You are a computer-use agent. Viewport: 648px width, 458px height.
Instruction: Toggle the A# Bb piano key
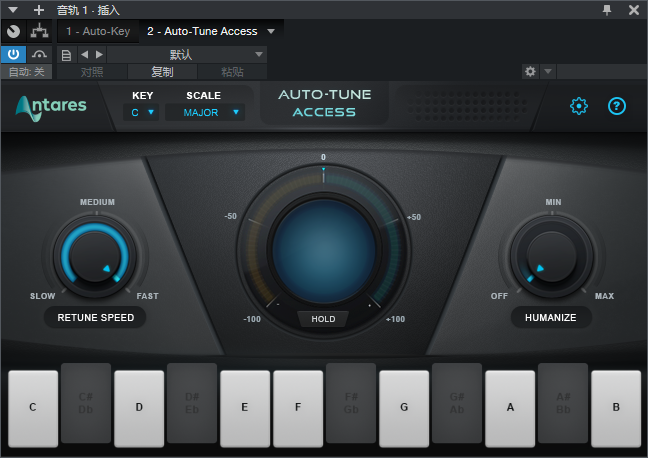(x=563, y=403)
